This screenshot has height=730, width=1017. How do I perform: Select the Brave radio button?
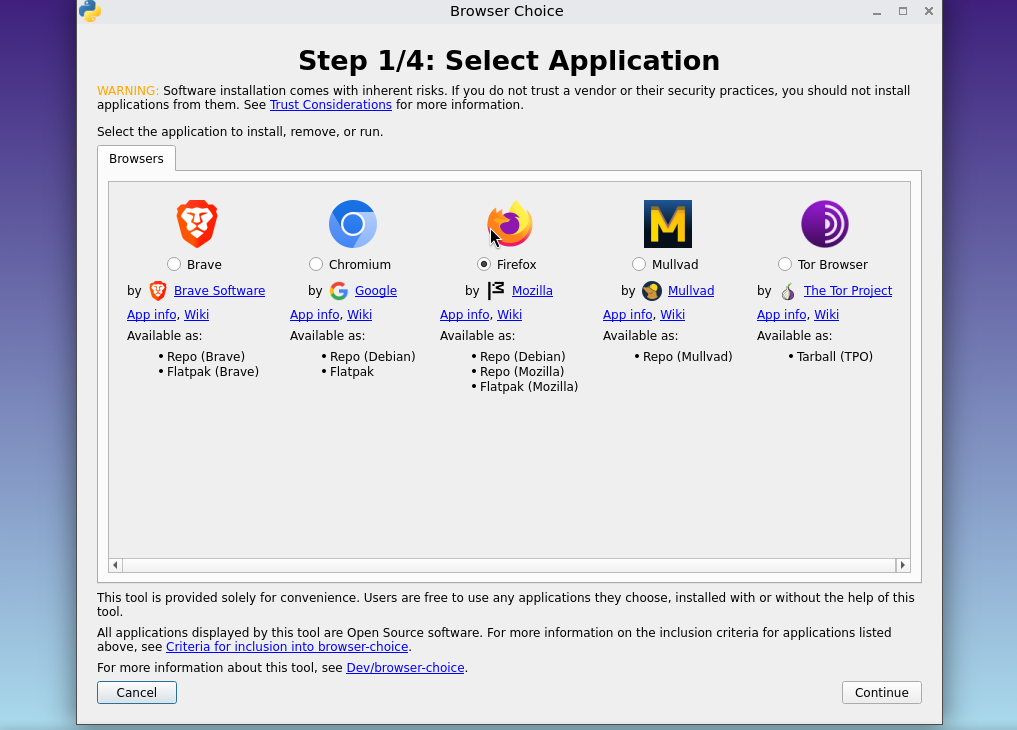point(174,264)
